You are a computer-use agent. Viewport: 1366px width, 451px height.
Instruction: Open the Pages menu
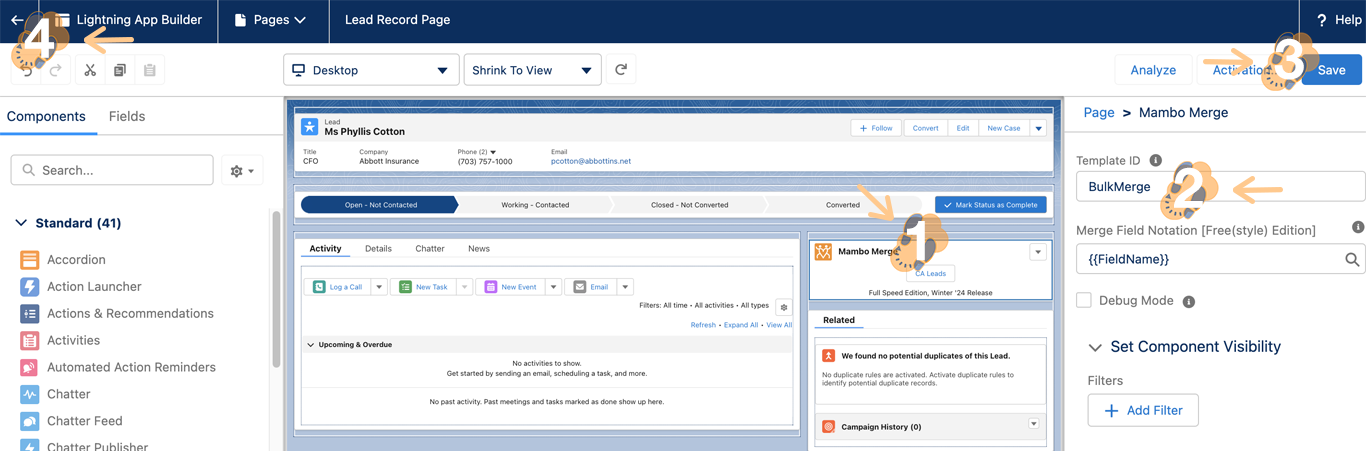point(270,20)
